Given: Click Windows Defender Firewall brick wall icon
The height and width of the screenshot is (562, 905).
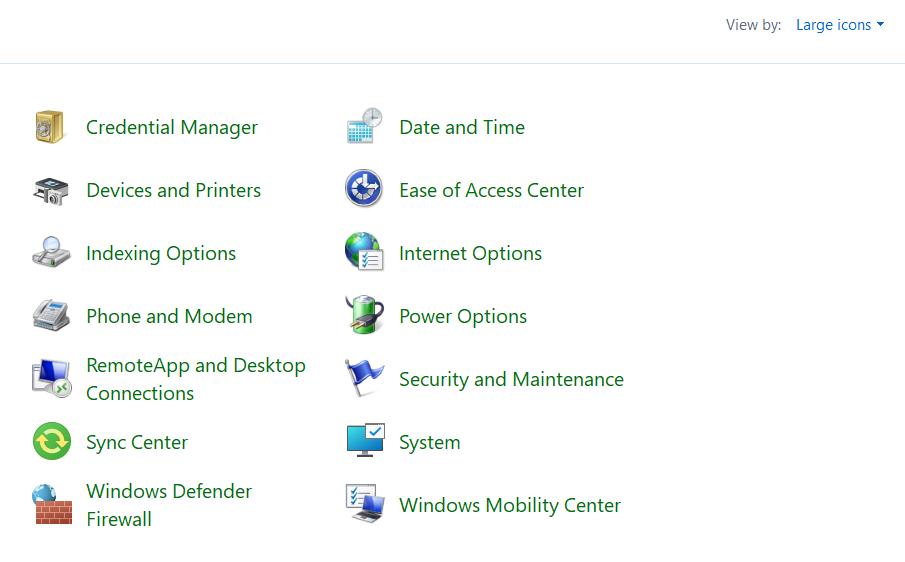Looking at the screenshot, I should [52, 504].
